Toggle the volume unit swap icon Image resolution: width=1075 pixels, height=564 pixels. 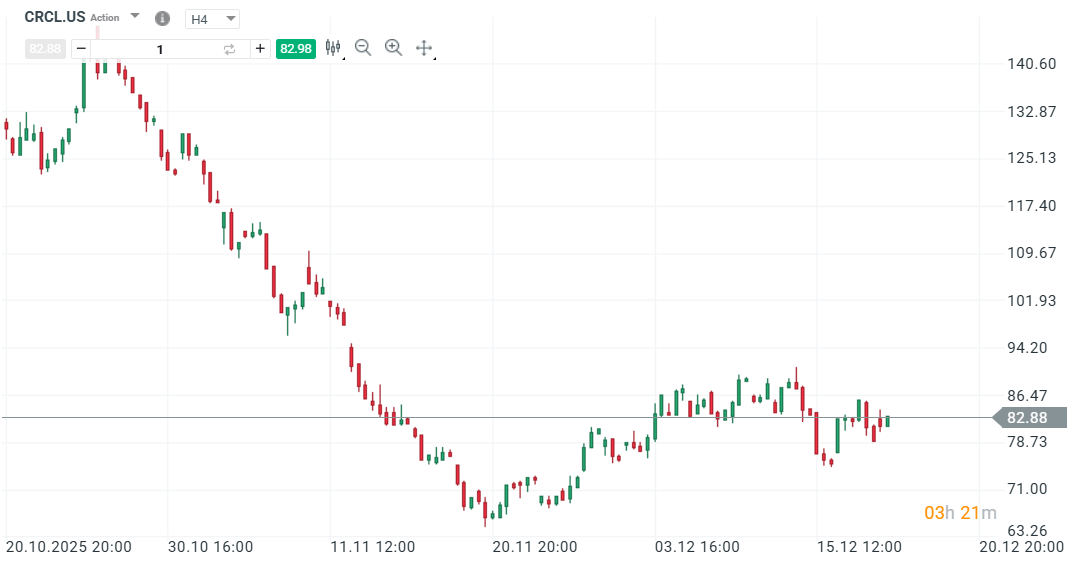click(229, 48)
